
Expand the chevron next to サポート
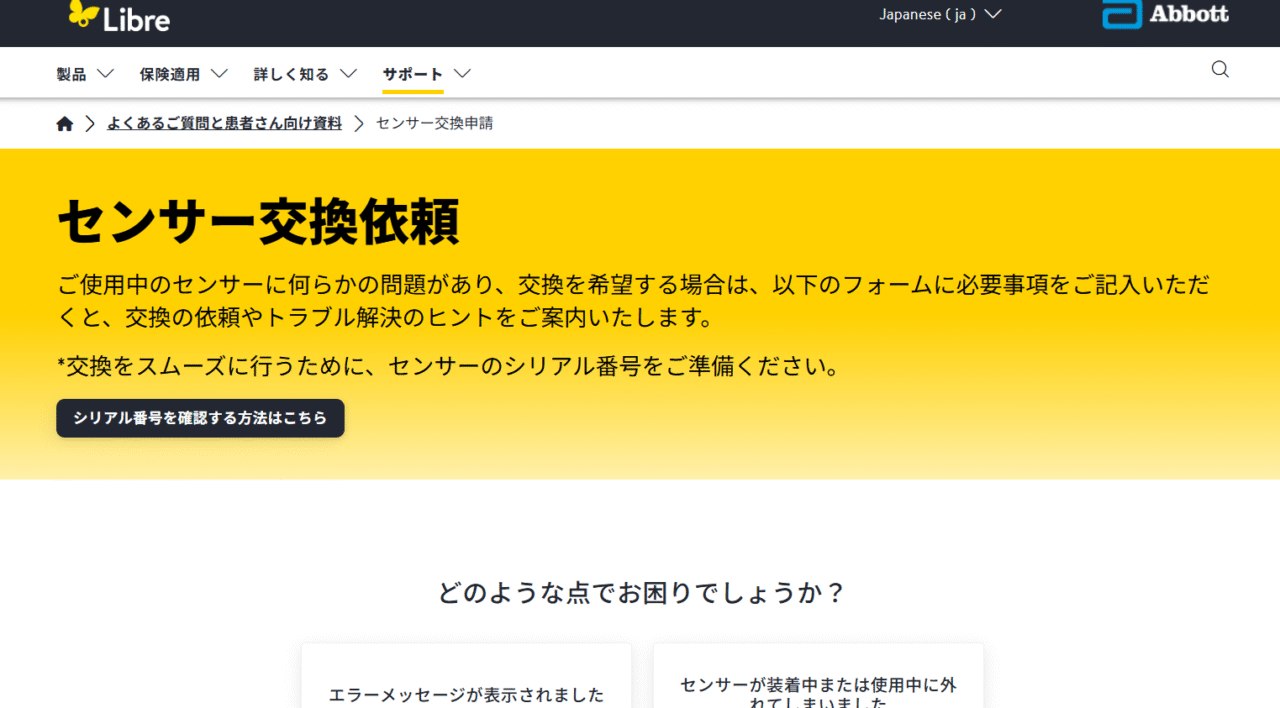462,74
